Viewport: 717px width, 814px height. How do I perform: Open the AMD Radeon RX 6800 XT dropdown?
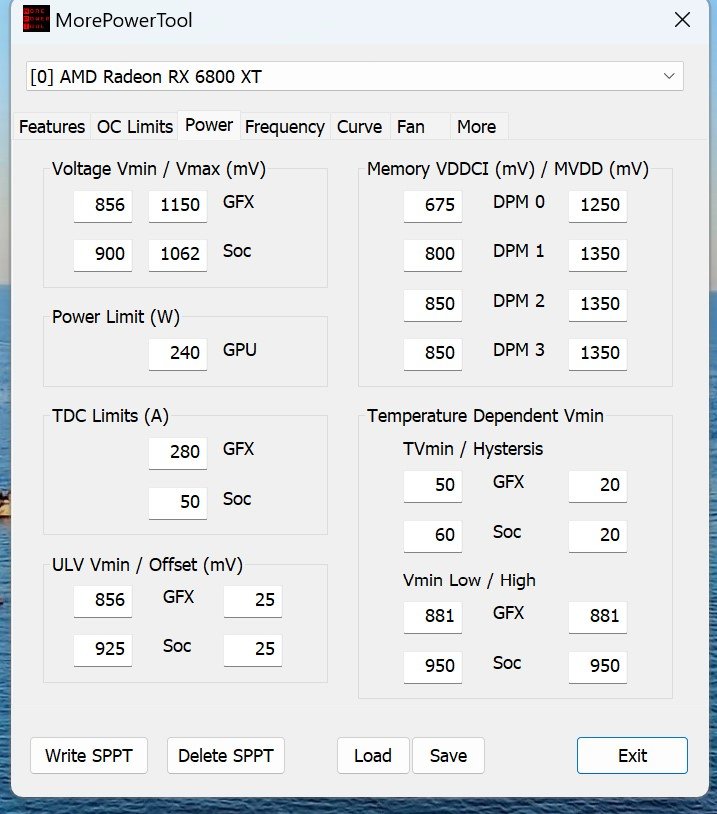point(355,76)
